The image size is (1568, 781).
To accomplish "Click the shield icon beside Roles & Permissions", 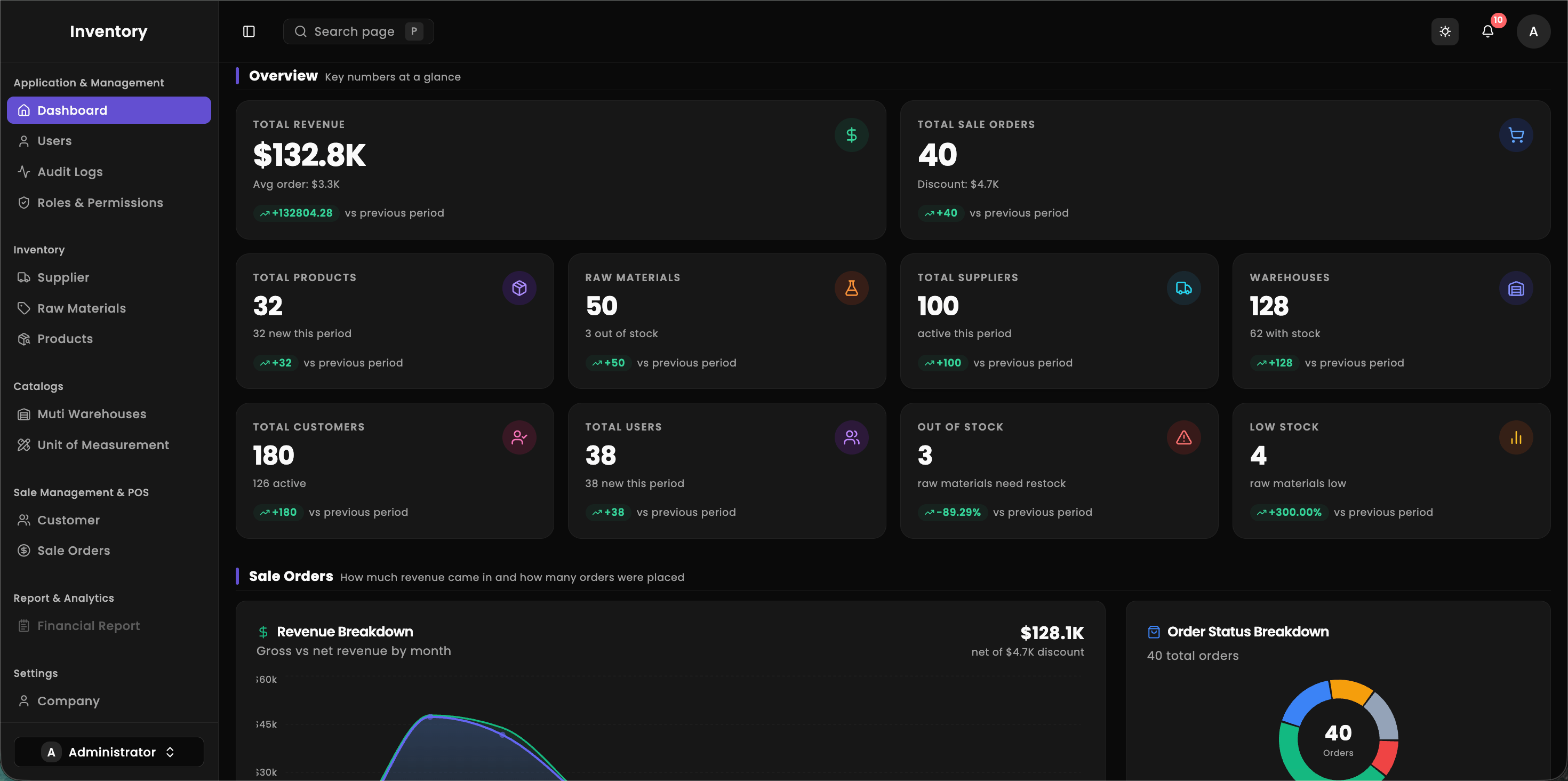I will click(x=24, y=203).
